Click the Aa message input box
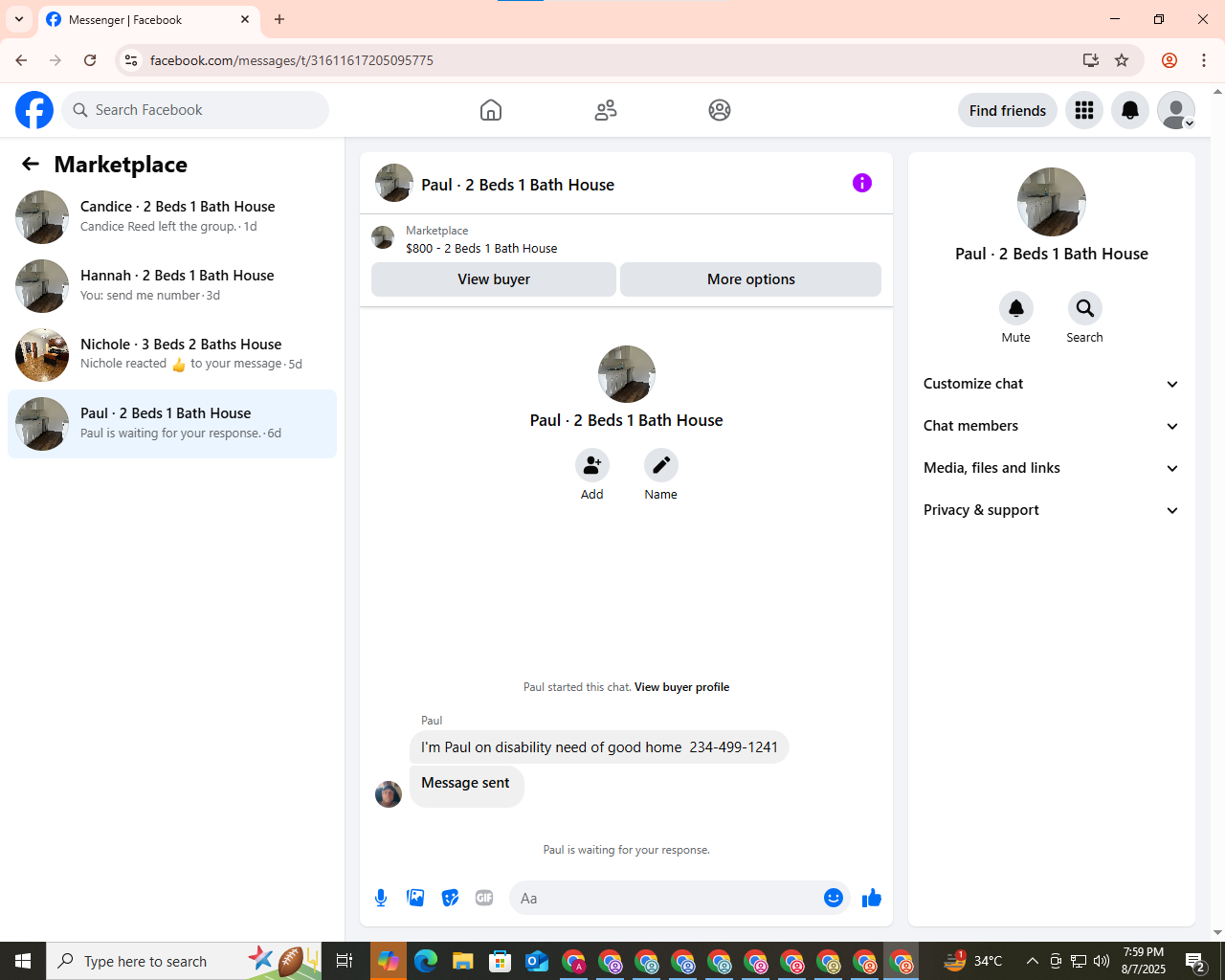The height and width of the screenshot is (980, 1225). [x=665, y=898]
